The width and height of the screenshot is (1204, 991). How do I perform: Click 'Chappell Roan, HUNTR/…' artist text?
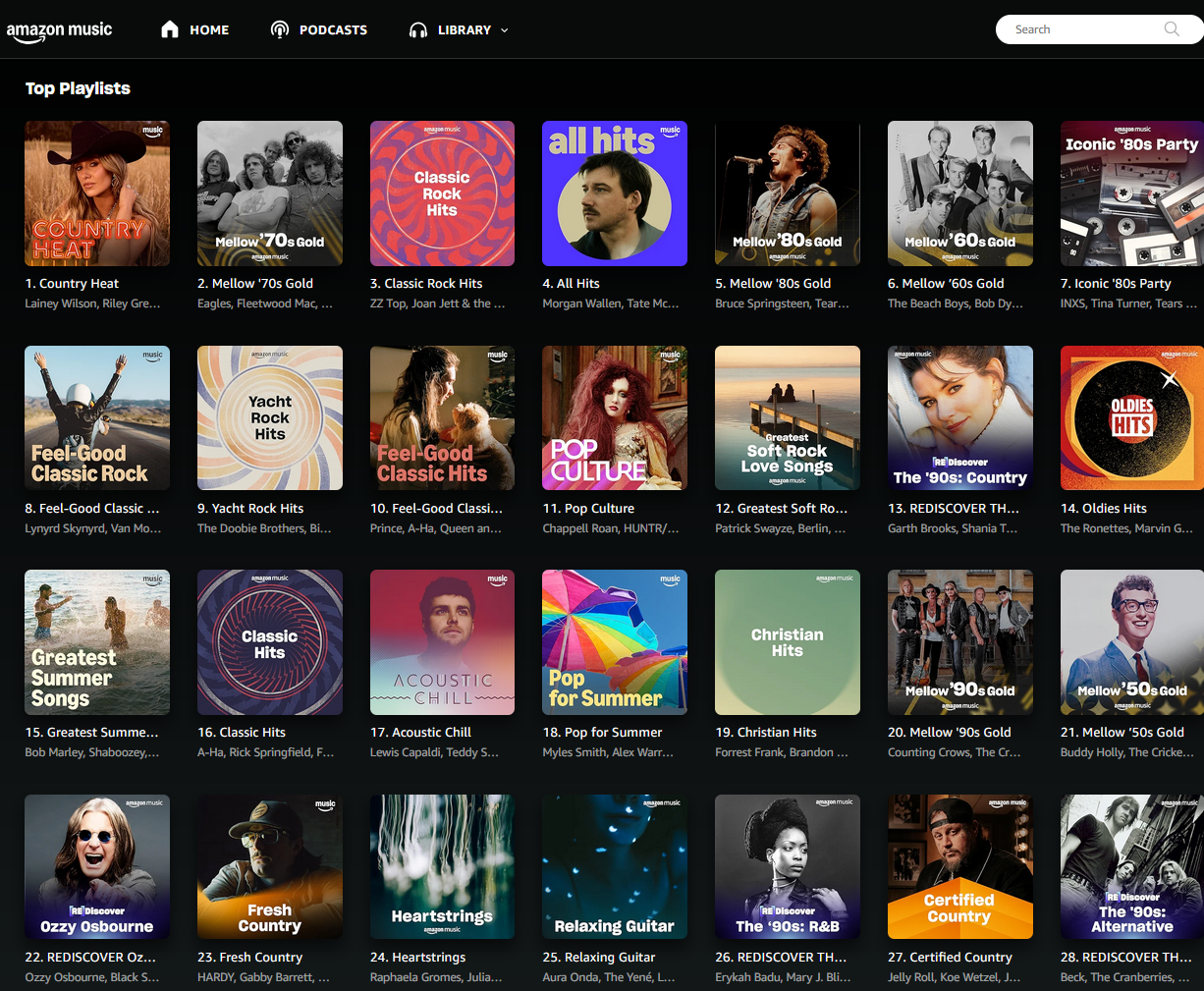pos(611,528)
